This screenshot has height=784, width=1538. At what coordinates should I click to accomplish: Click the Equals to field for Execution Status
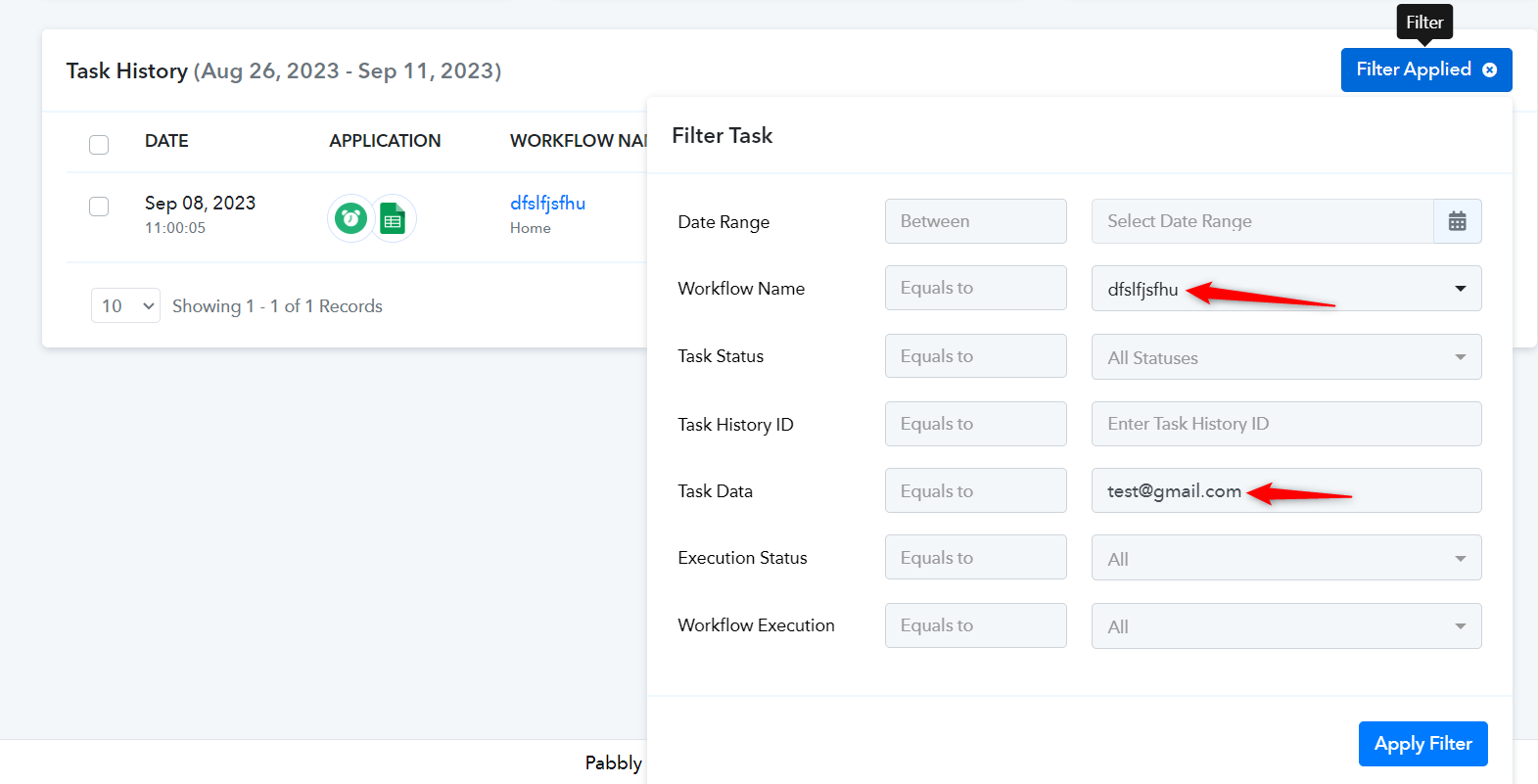pos(976,557)
